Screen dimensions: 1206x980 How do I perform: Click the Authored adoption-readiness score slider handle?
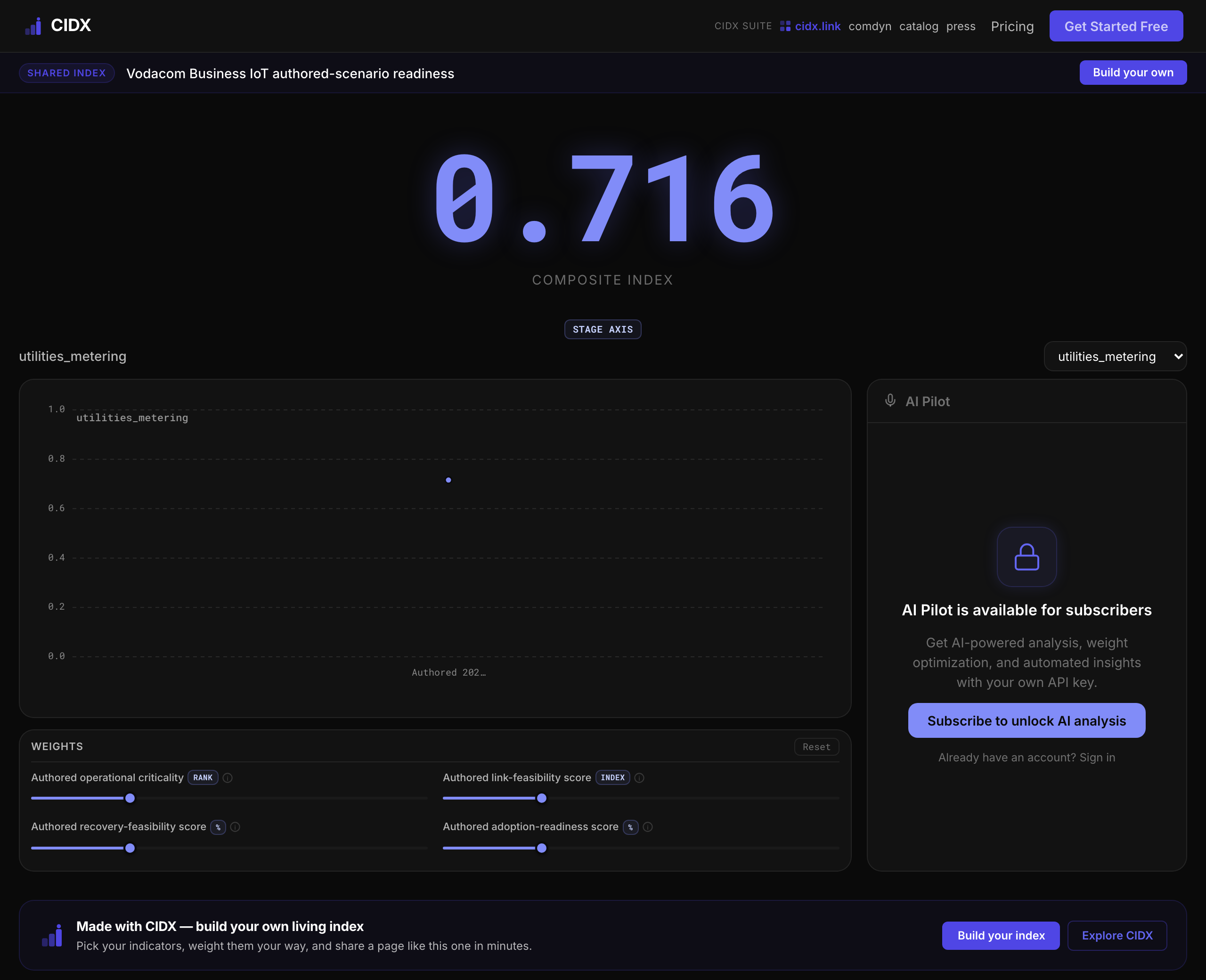pyautogui.click(x=542, y=848)
